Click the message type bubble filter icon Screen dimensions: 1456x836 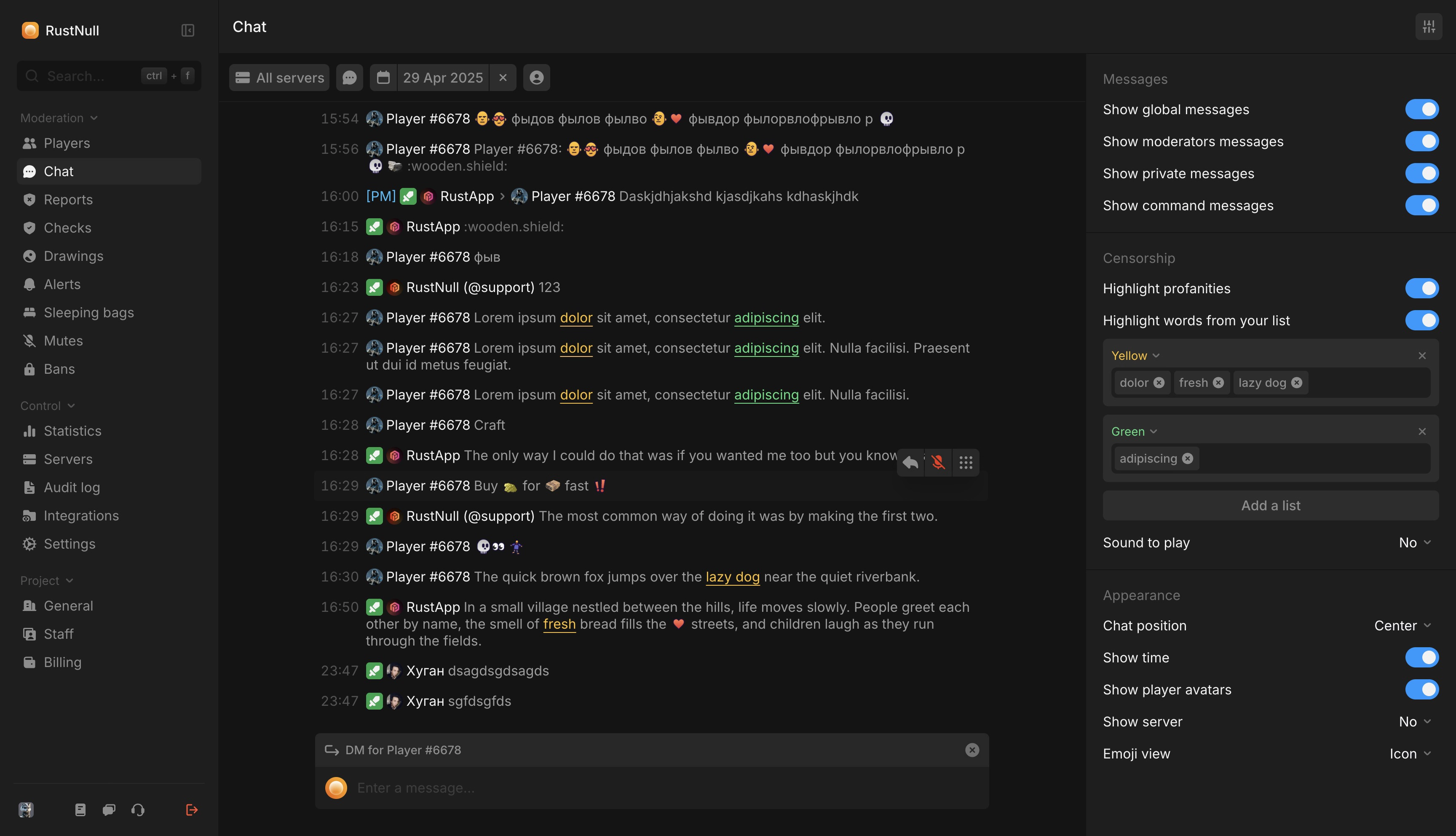(x=350, y=78)
